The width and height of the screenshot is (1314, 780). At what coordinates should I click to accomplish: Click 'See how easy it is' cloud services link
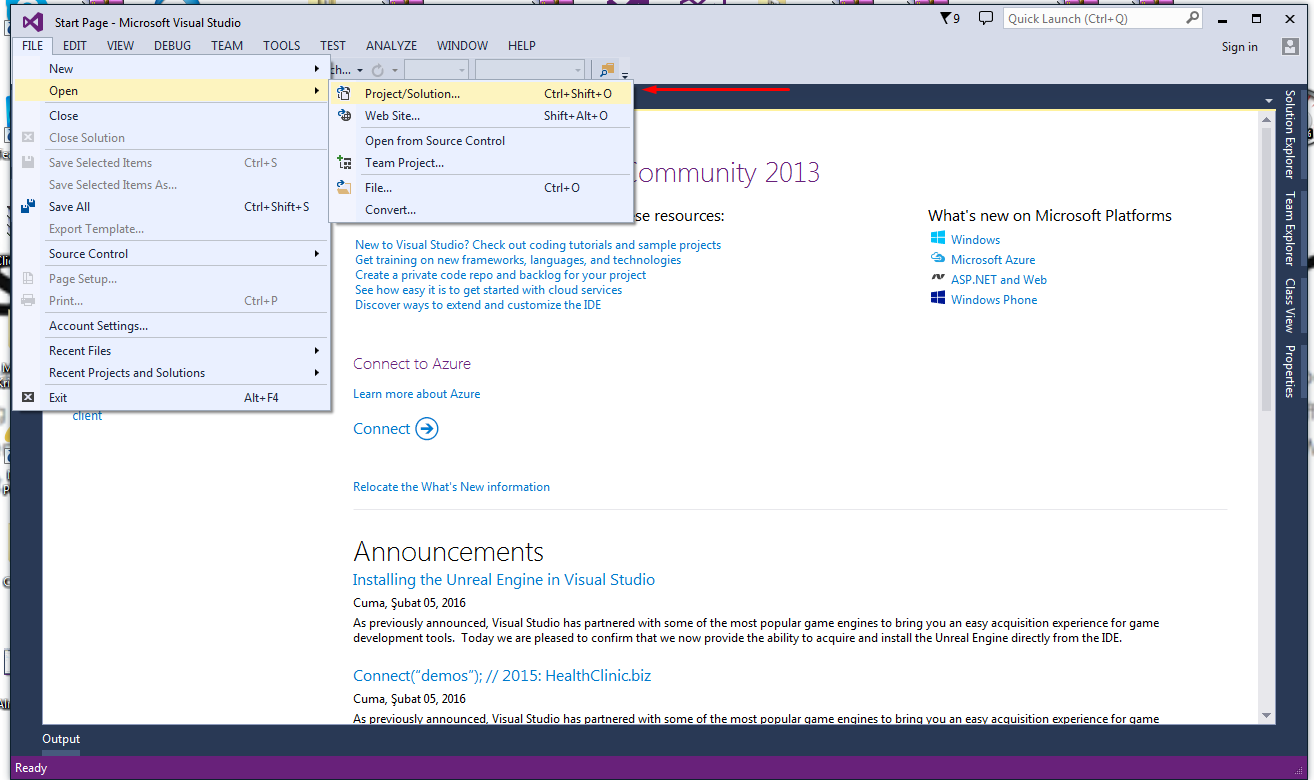(488, 290)
